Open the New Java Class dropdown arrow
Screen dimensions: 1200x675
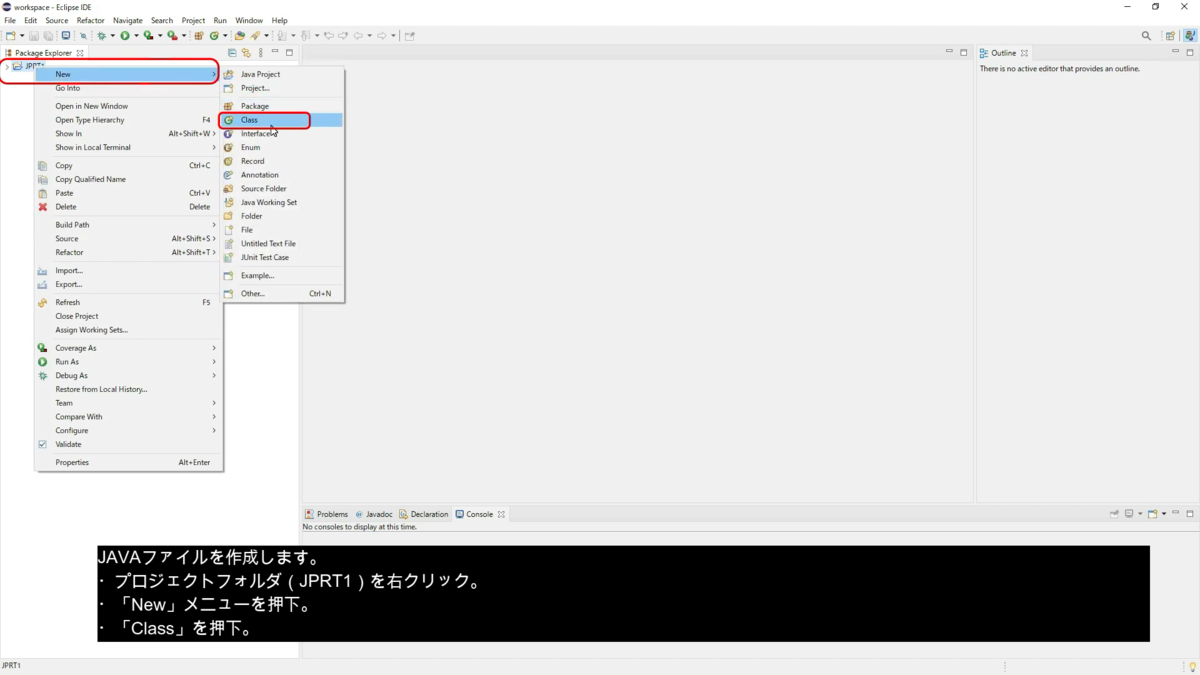coord(225,36)
